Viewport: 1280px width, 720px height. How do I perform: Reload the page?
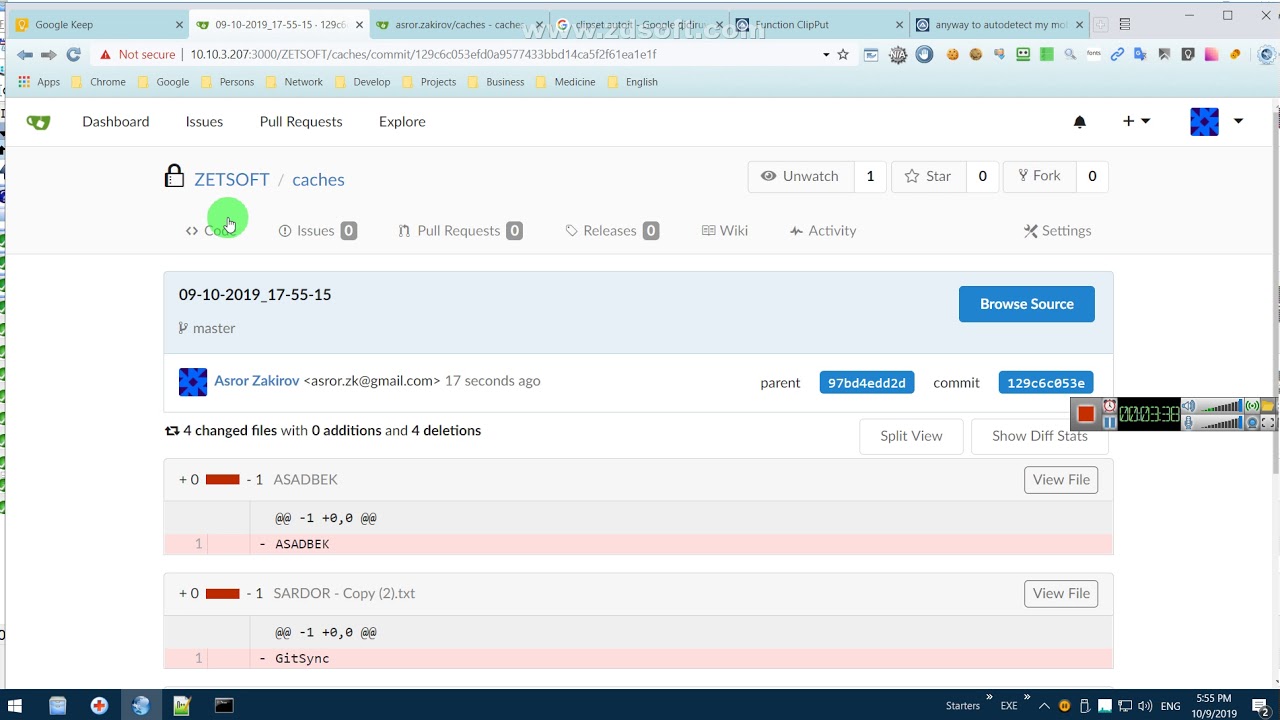click(x=73, y=55)
